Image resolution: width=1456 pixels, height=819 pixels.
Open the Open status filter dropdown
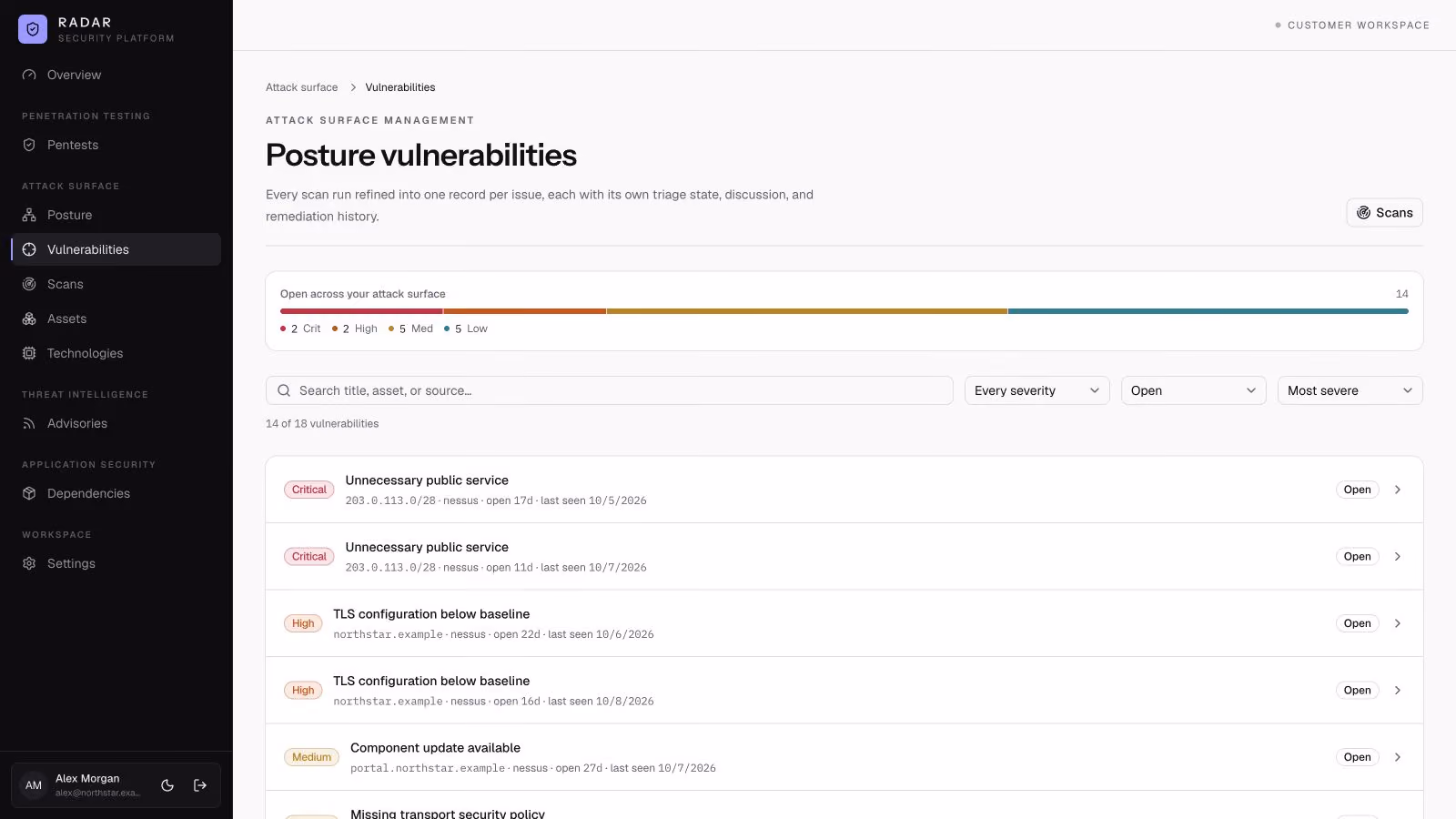pos(1194,390)
